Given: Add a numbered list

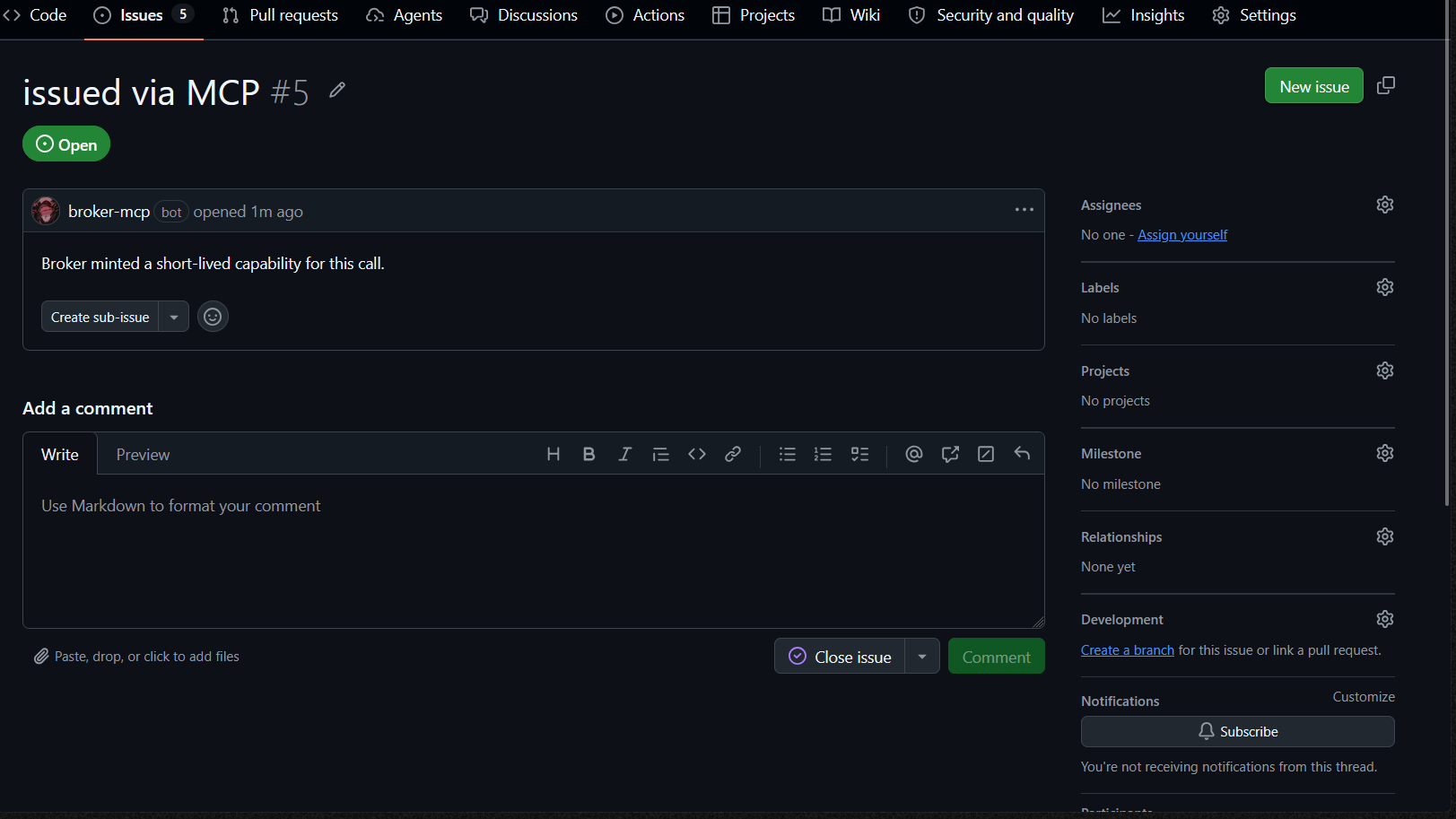Looking at the screenshot, I should 823,454.
